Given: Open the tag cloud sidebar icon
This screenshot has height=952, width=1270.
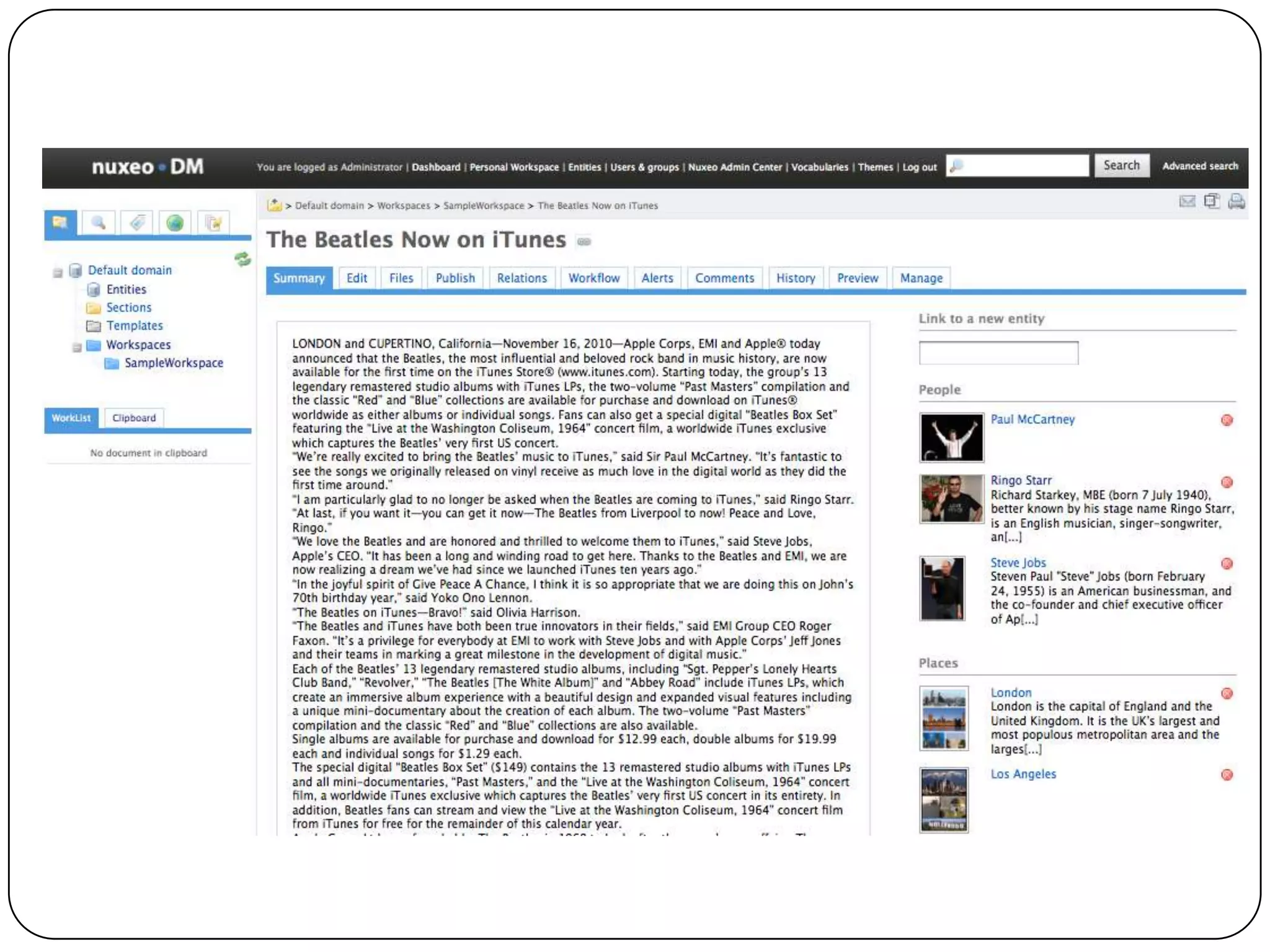Looking at the screenshot, I should (x=137, y=223).
